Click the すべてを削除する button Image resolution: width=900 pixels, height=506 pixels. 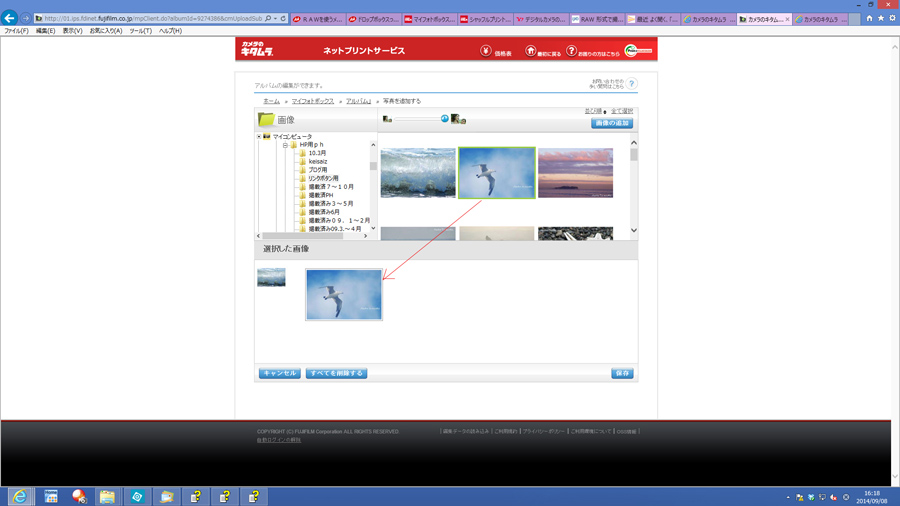336,373
